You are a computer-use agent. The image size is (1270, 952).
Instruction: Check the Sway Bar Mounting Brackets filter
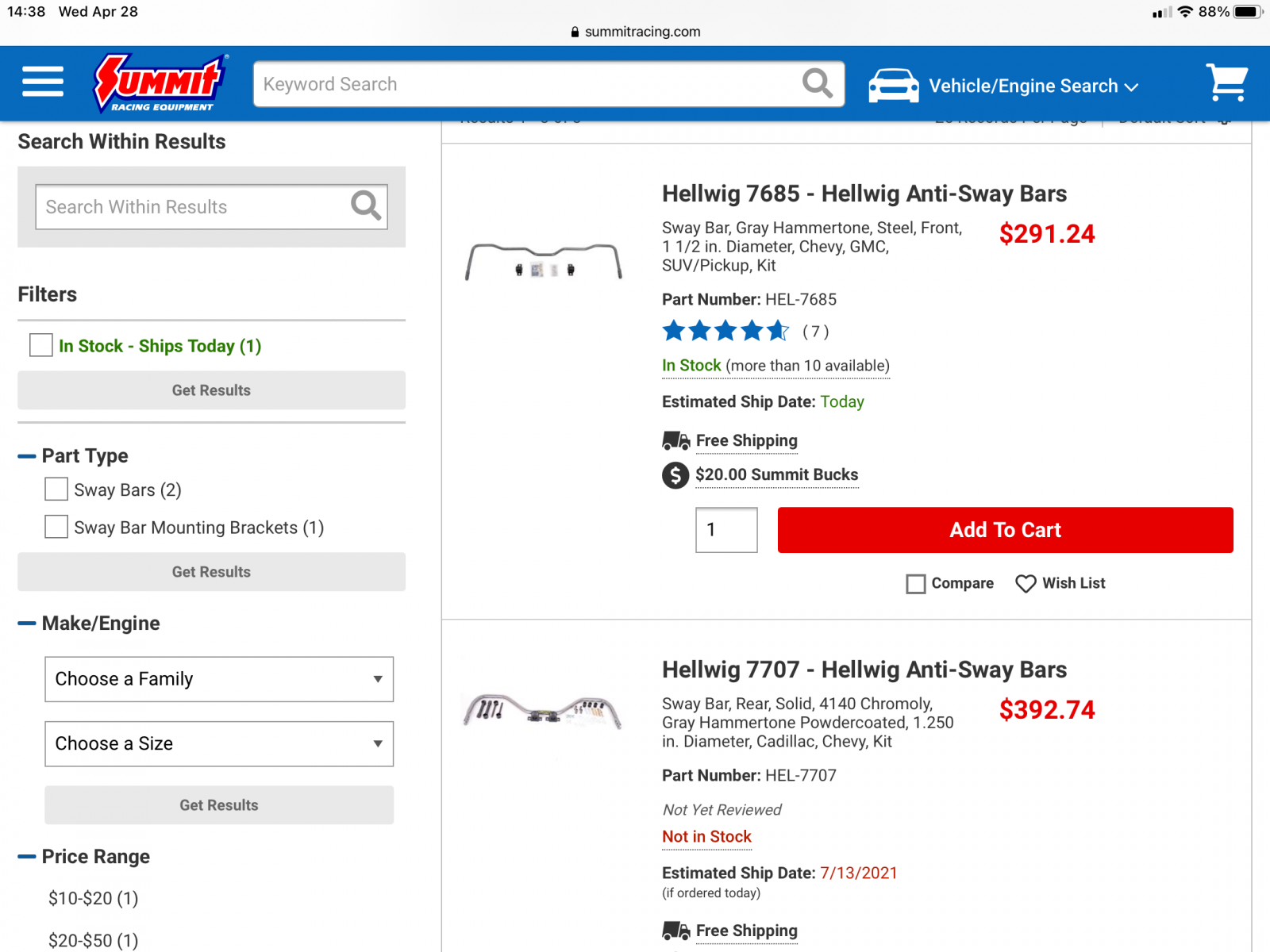coord(56,527)
